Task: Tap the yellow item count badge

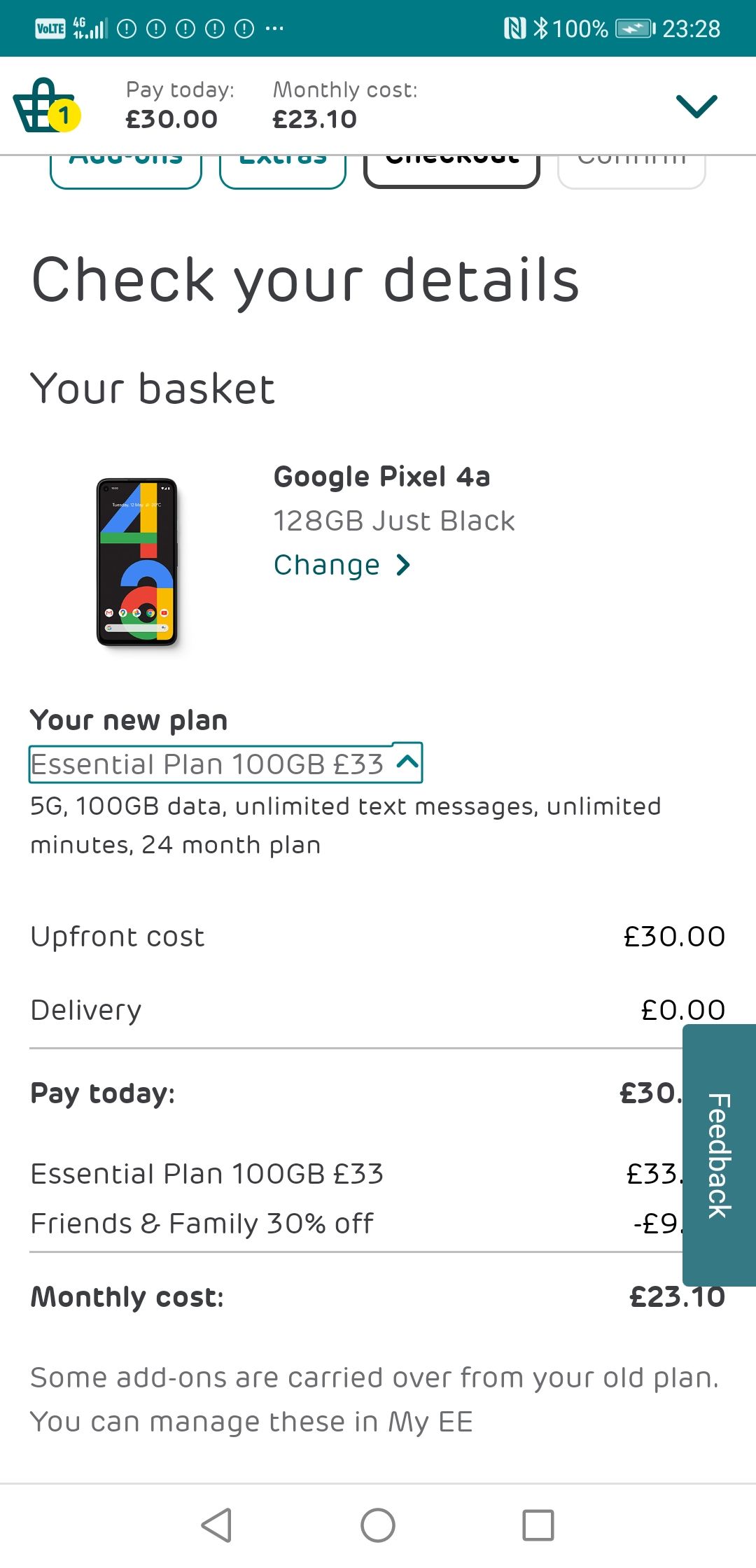Action: point(64,118)
